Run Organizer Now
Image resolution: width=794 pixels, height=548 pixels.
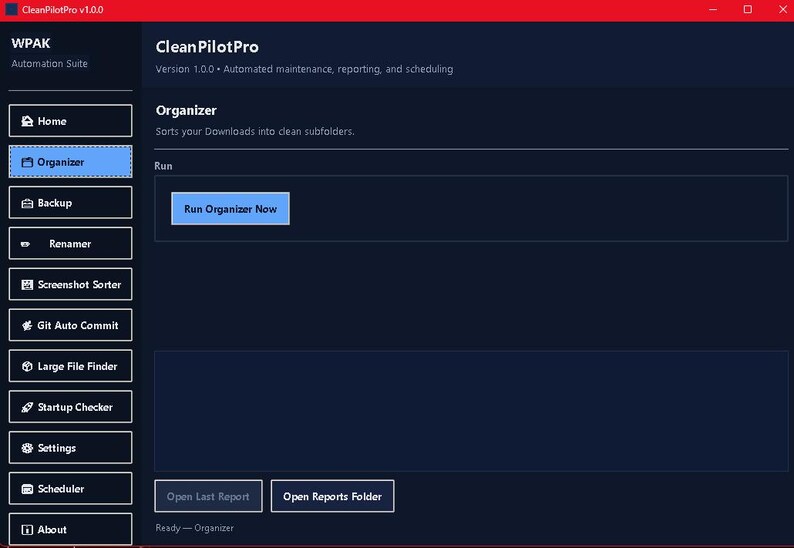(230, 209)
